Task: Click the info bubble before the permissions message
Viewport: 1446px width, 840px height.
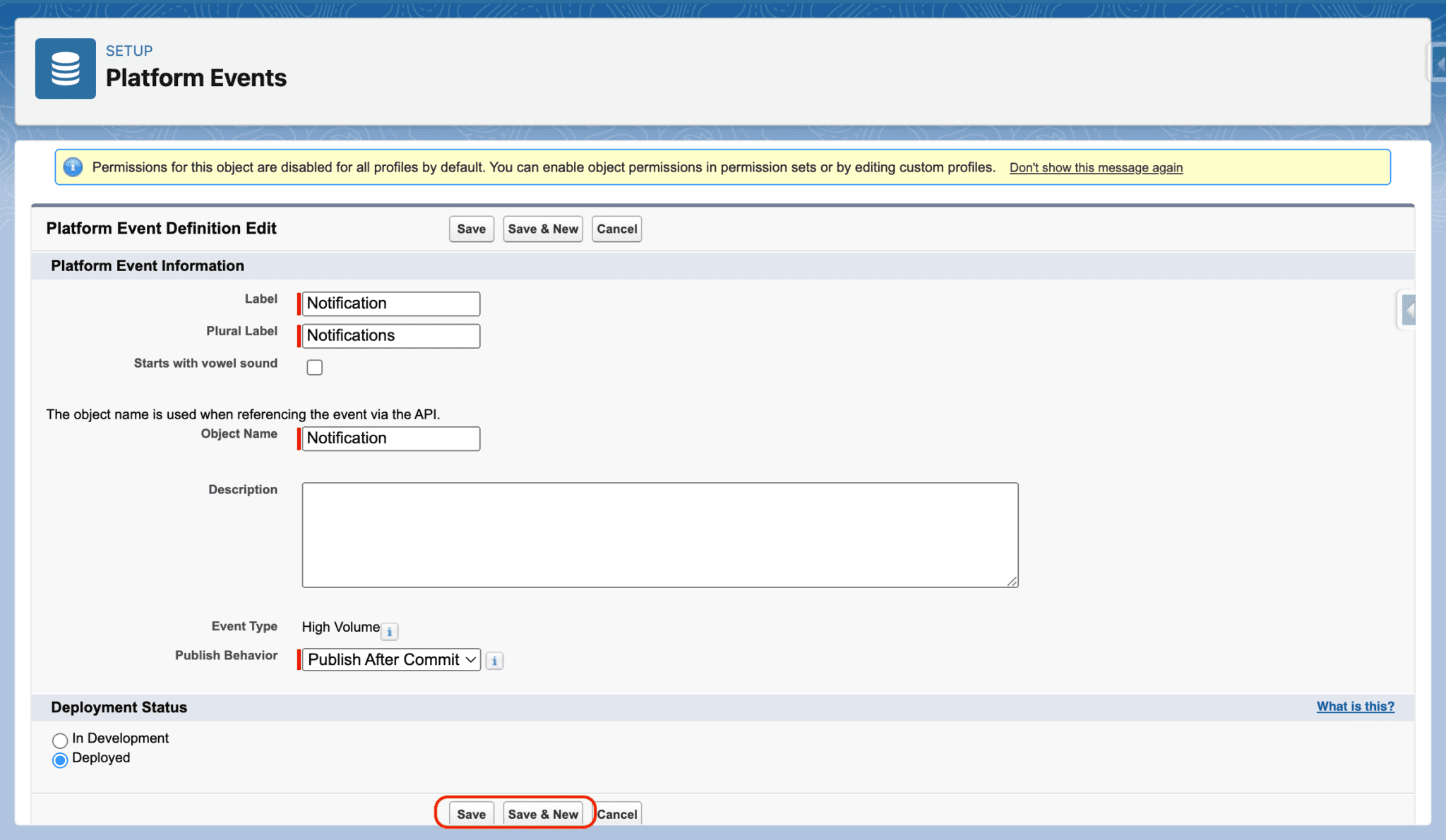Action: click(x=73, y=167)
